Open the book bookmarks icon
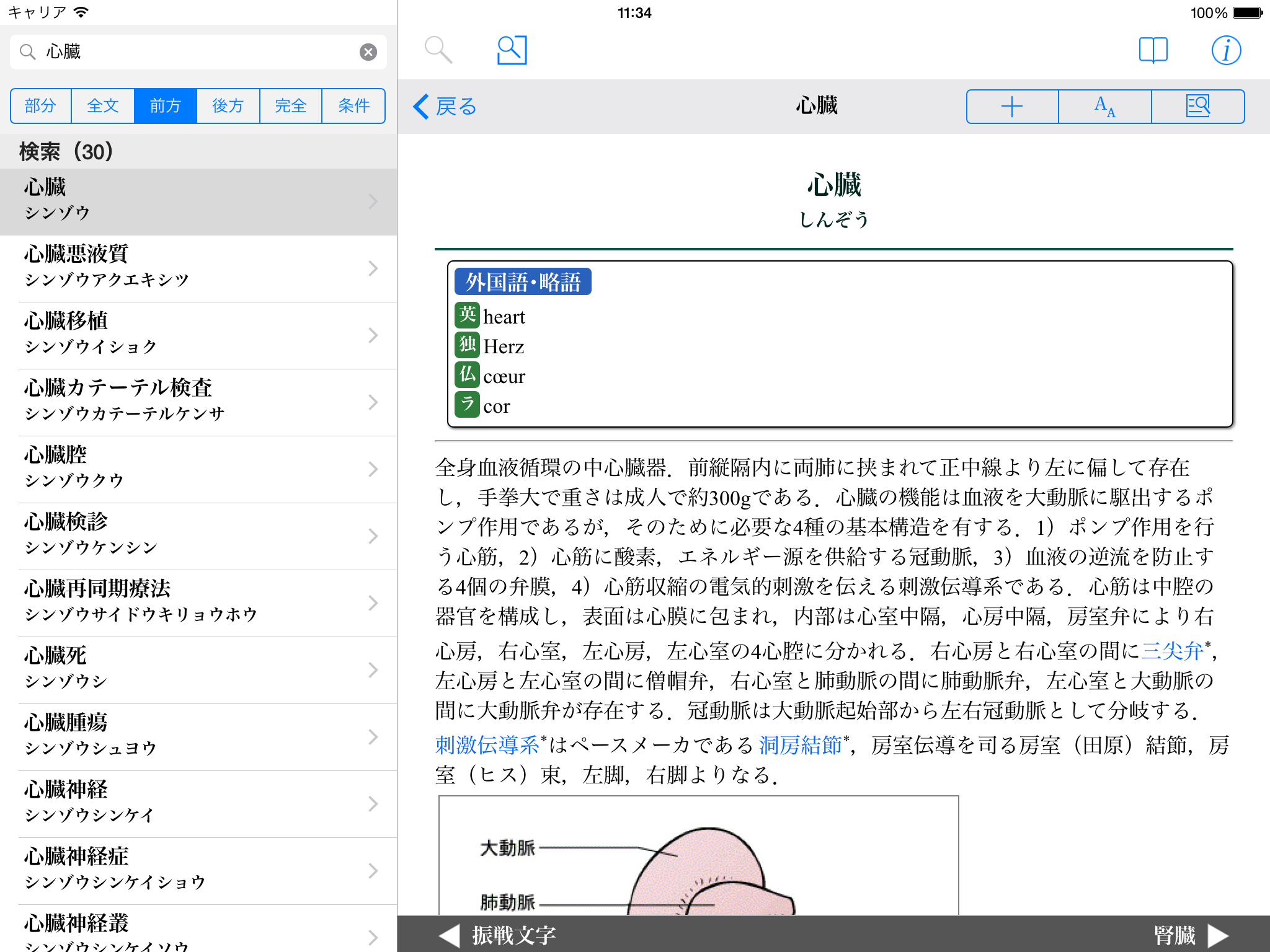 pos(1153,50)
